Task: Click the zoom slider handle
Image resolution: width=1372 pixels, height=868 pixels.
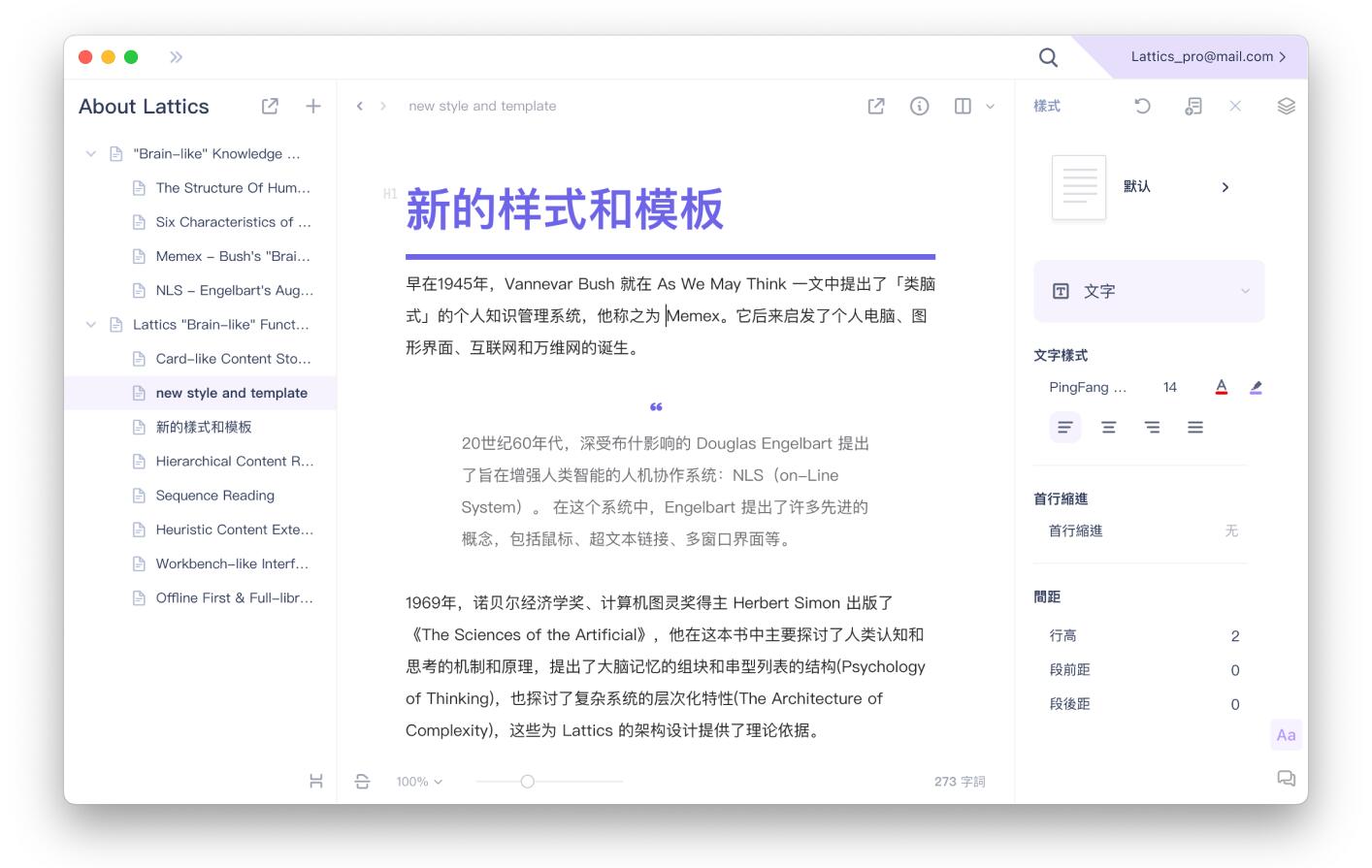Action: tap(528, 782)
